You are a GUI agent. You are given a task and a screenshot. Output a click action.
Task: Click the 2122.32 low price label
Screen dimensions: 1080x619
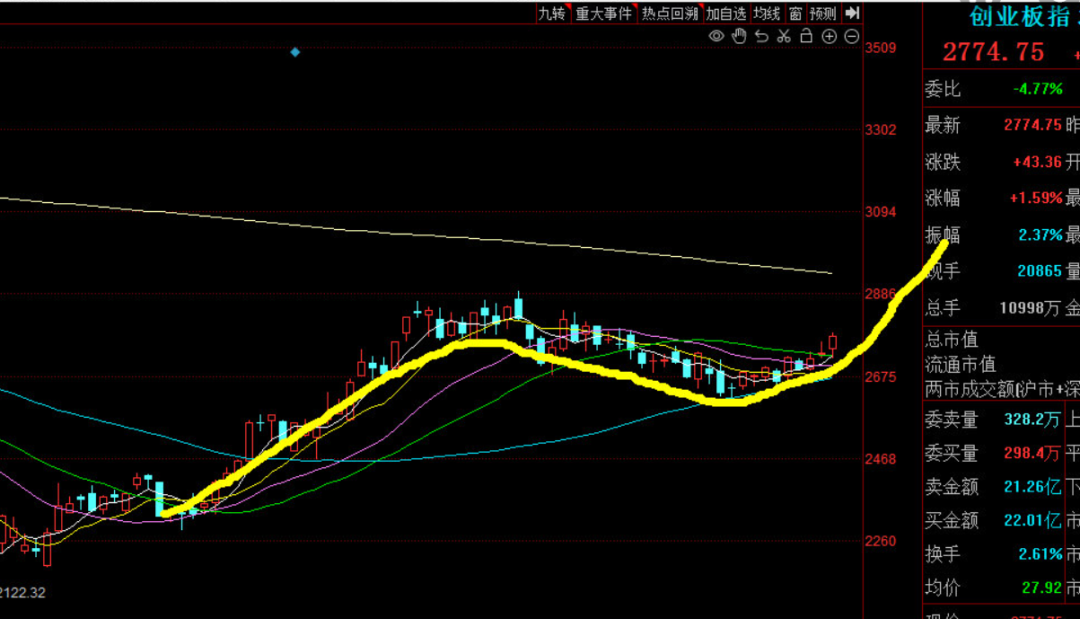tap(23, 593)
